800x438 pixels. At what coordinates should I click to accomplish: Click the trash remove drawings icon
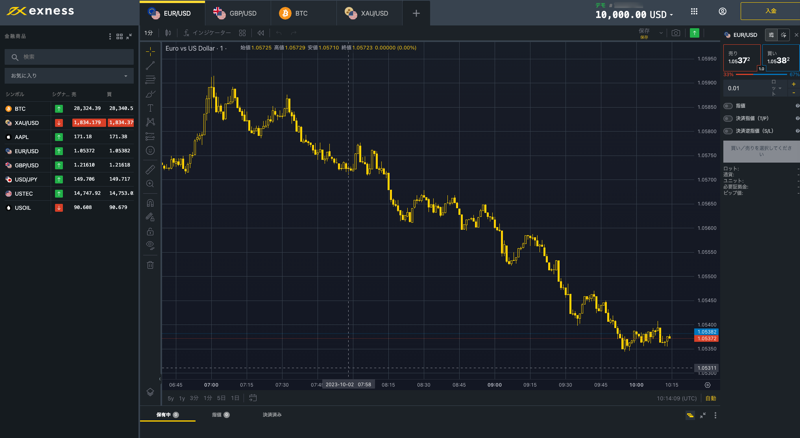[150, 265]
